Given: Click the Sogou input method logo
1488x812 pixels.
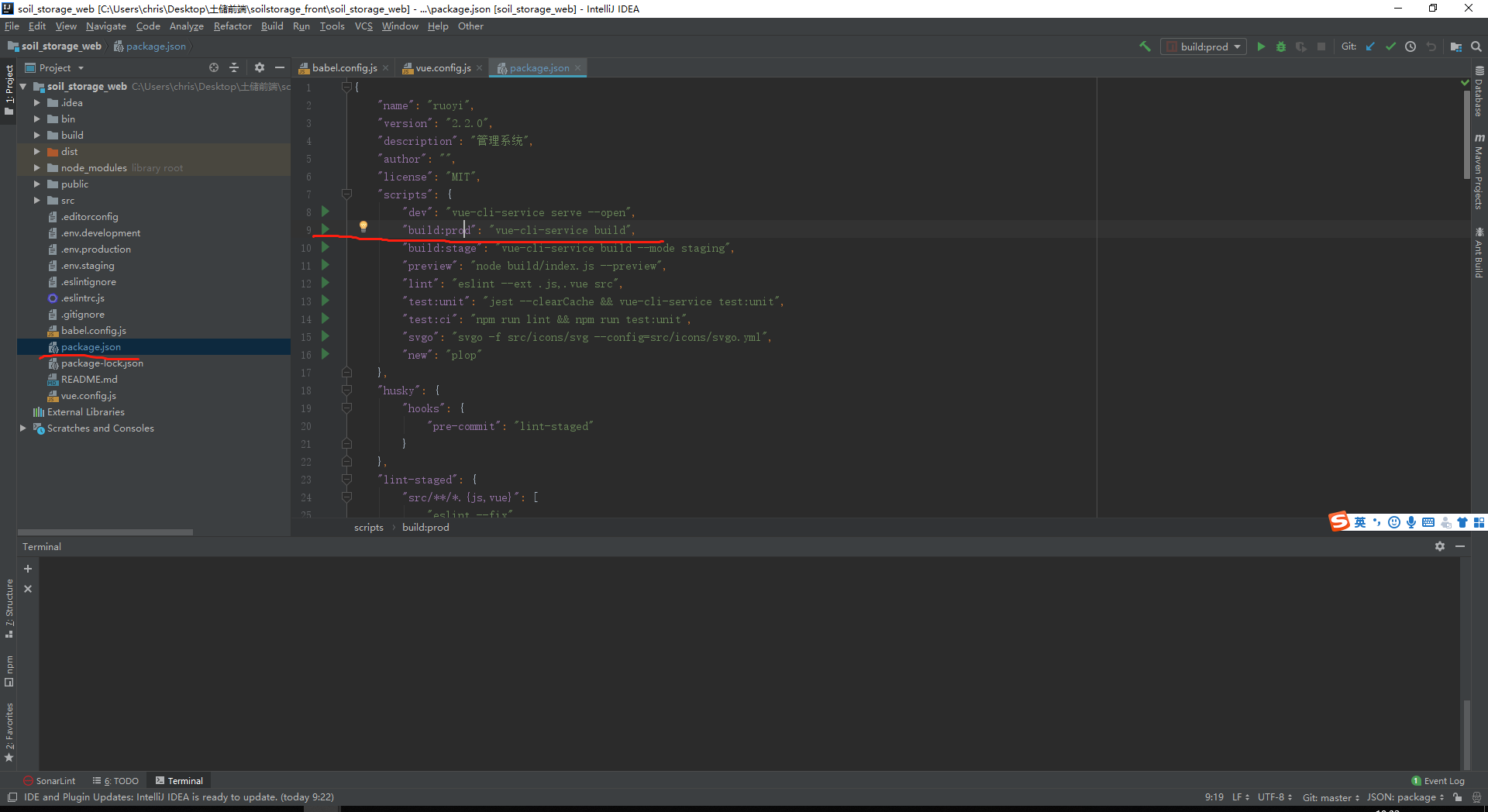Looking at the screenshot, I should (1339, 521).
